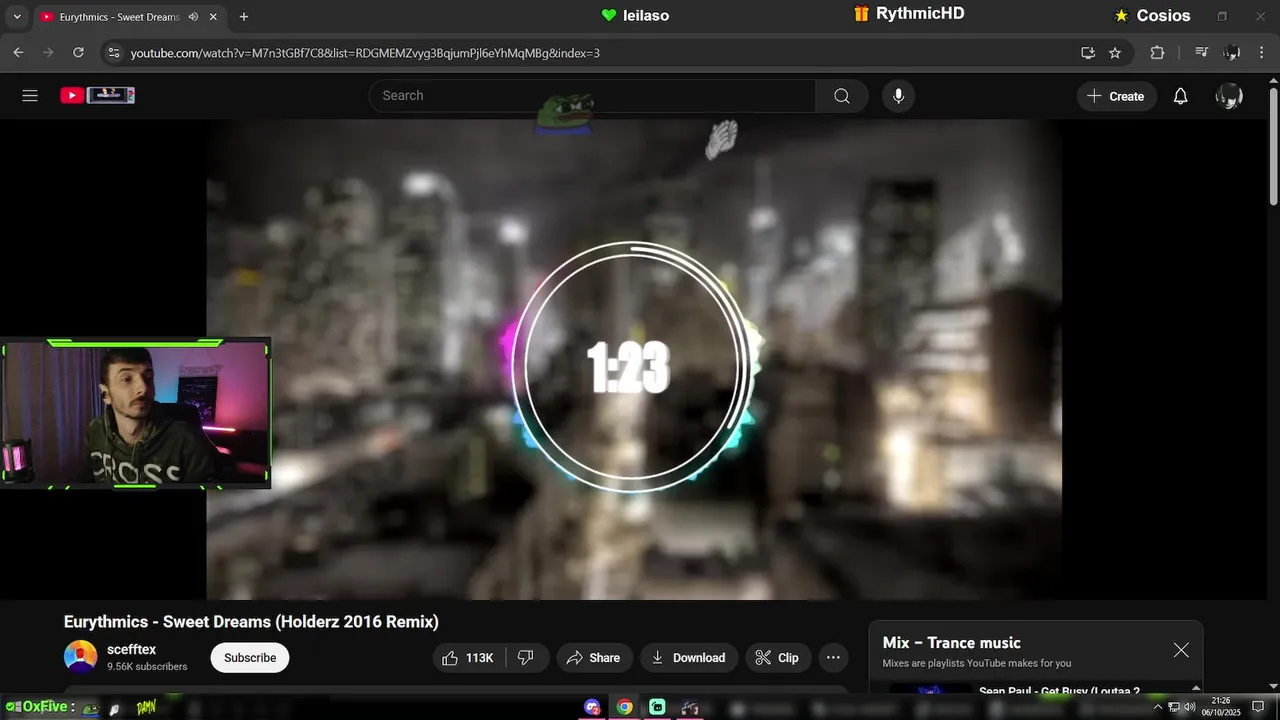Close the Eurythmics - Sweet Dreams tab
The height and width of the screenshot is (720, 1280).
point(213,17)
